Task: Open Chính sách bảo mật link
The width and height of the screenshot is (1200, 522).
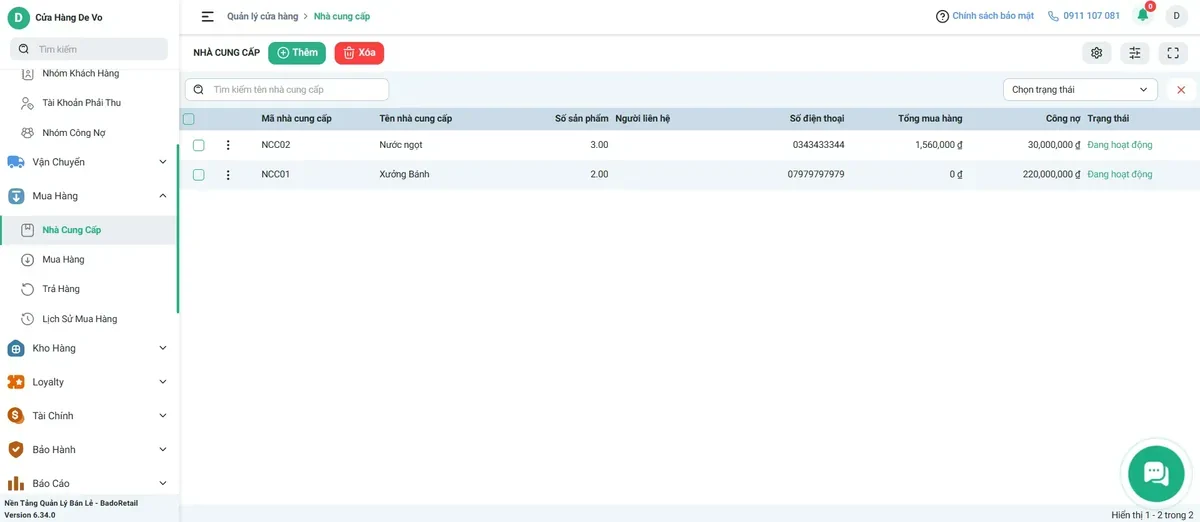Action: click(993, 16)
